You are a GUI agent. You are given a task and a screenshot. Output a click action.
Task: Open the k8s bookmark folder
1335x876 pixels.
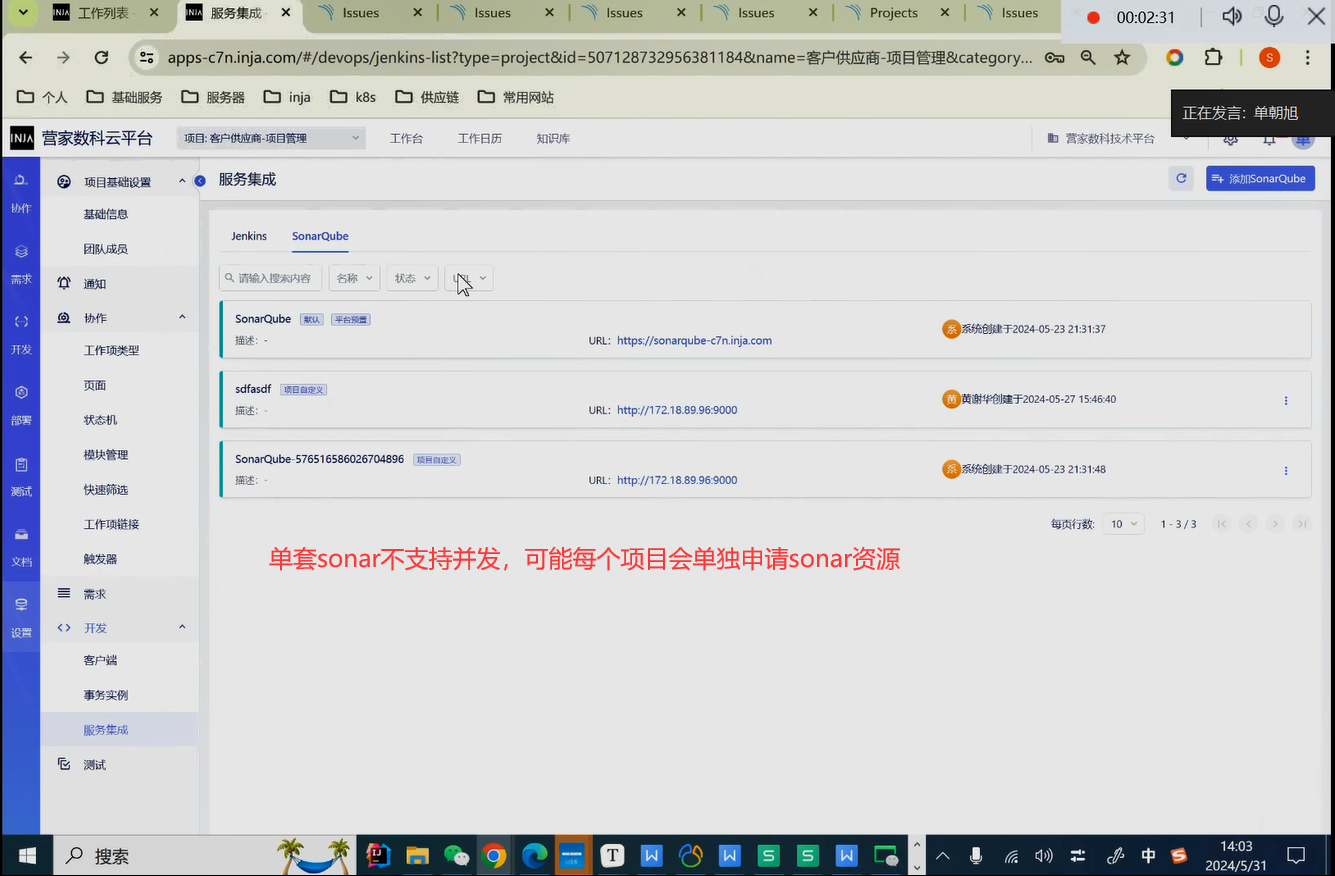[x=353, y=97]
